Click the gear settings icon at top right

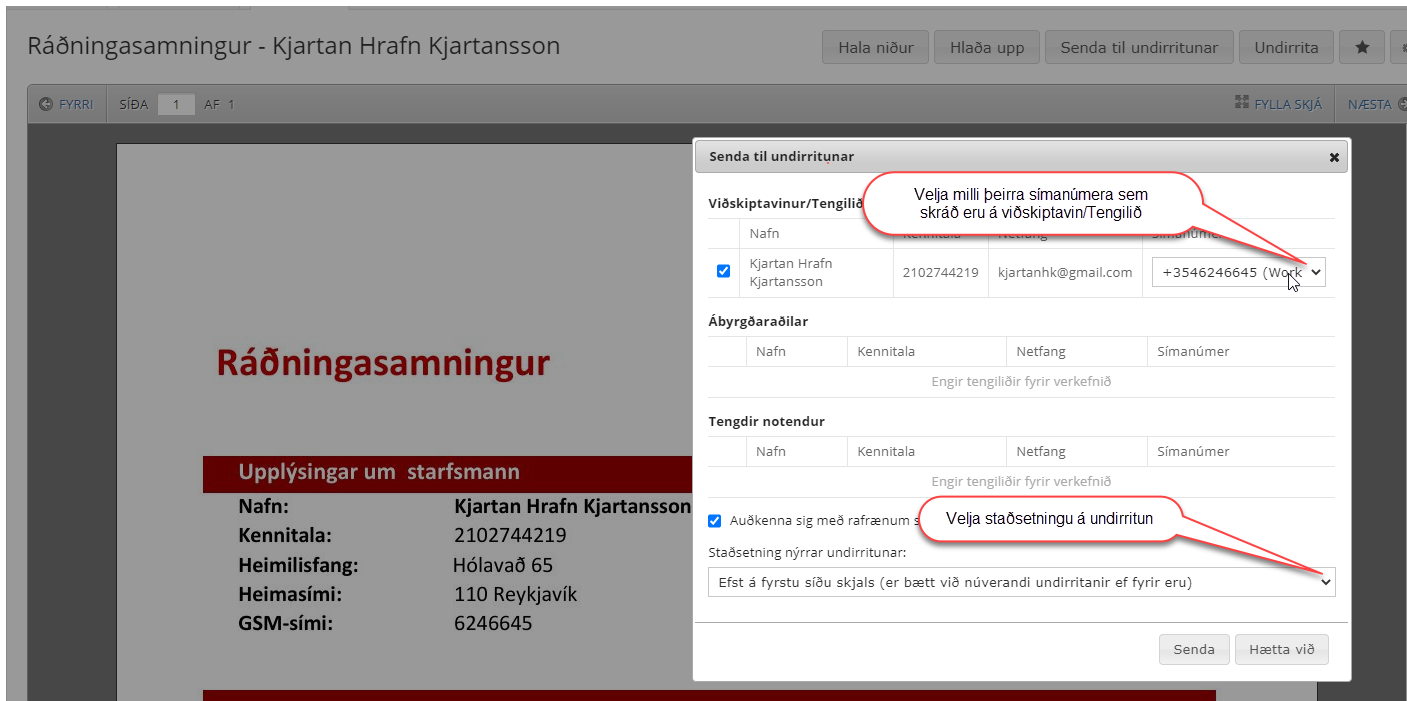(x=1401, y=47)
